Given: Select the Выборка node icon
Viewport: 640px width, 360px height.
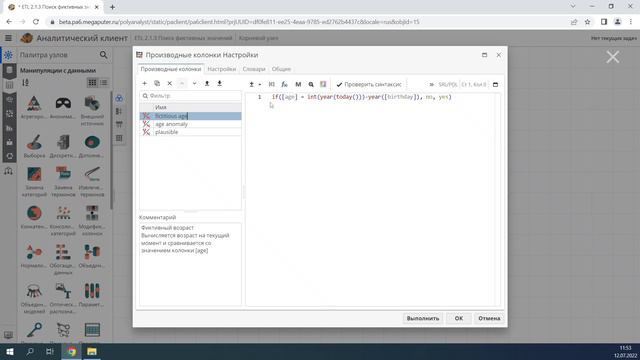Looking at the screenshot, I should pos(34,142).
